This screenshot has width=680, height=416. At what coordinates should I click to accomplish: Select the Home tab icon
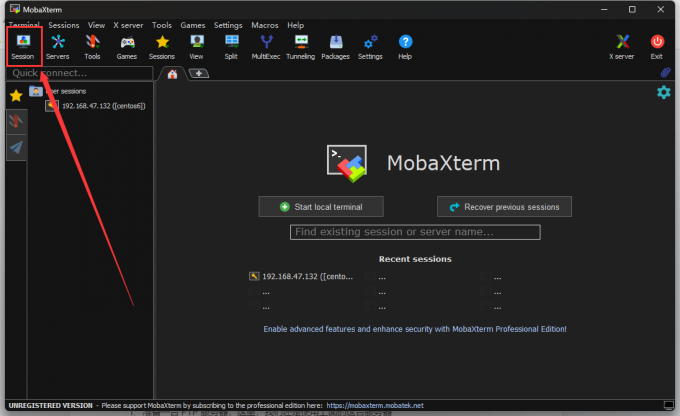coord(173,74)
